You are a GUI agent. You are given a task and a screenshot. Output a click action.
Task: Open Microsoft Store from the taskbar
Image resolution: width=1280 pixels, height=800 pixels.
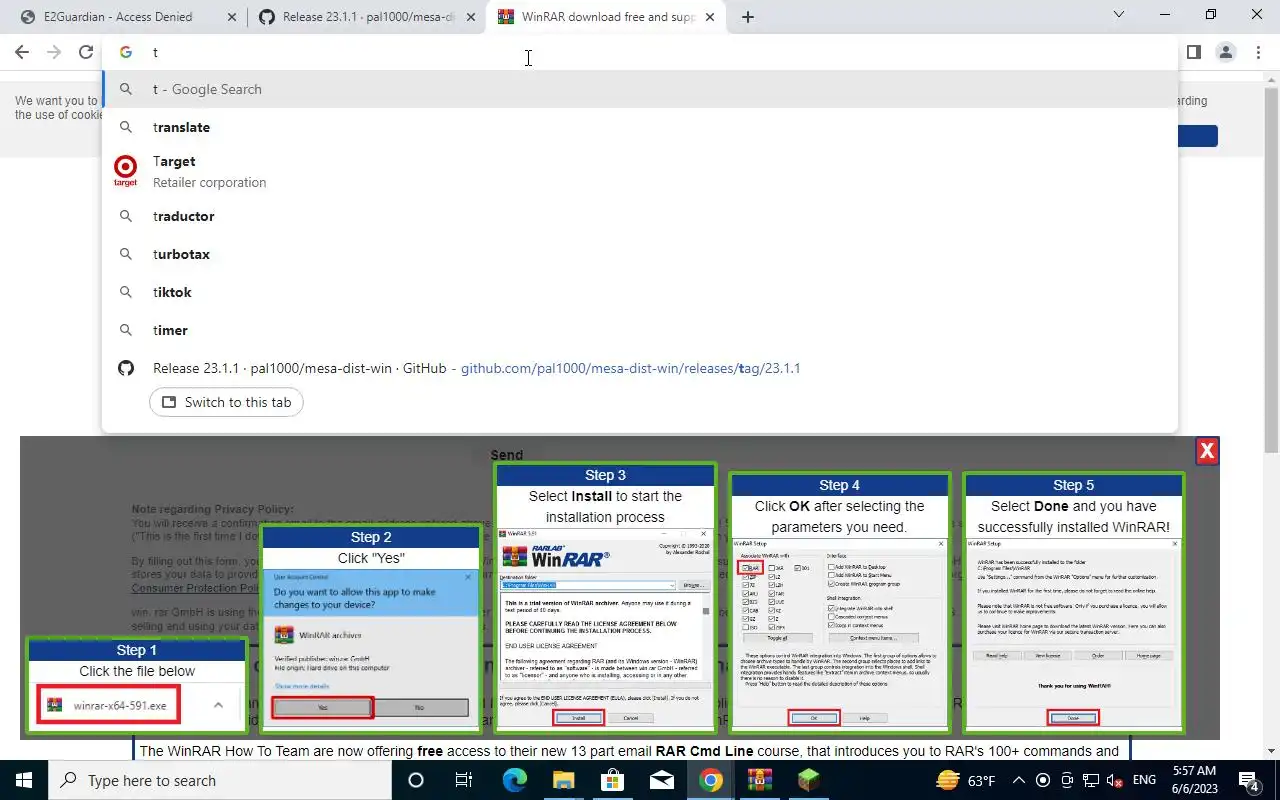612,780
